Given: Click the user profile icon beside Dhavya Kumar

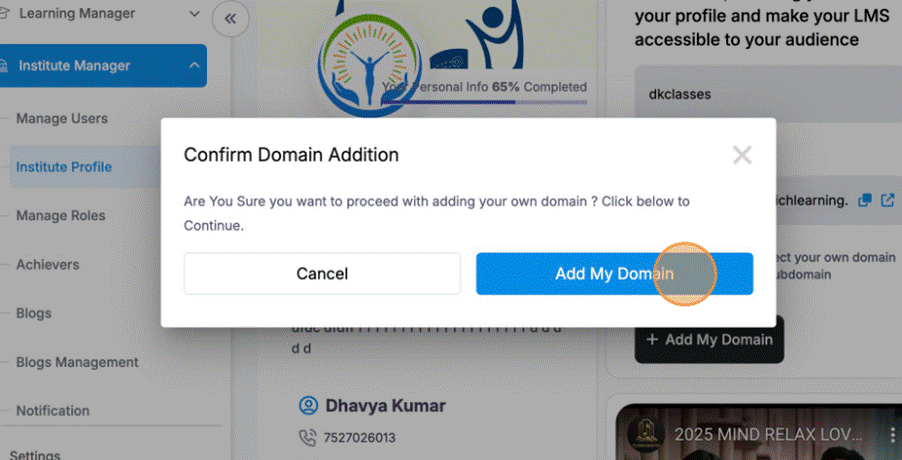Looking at the screenshot, I should click(x=308, y=406).
